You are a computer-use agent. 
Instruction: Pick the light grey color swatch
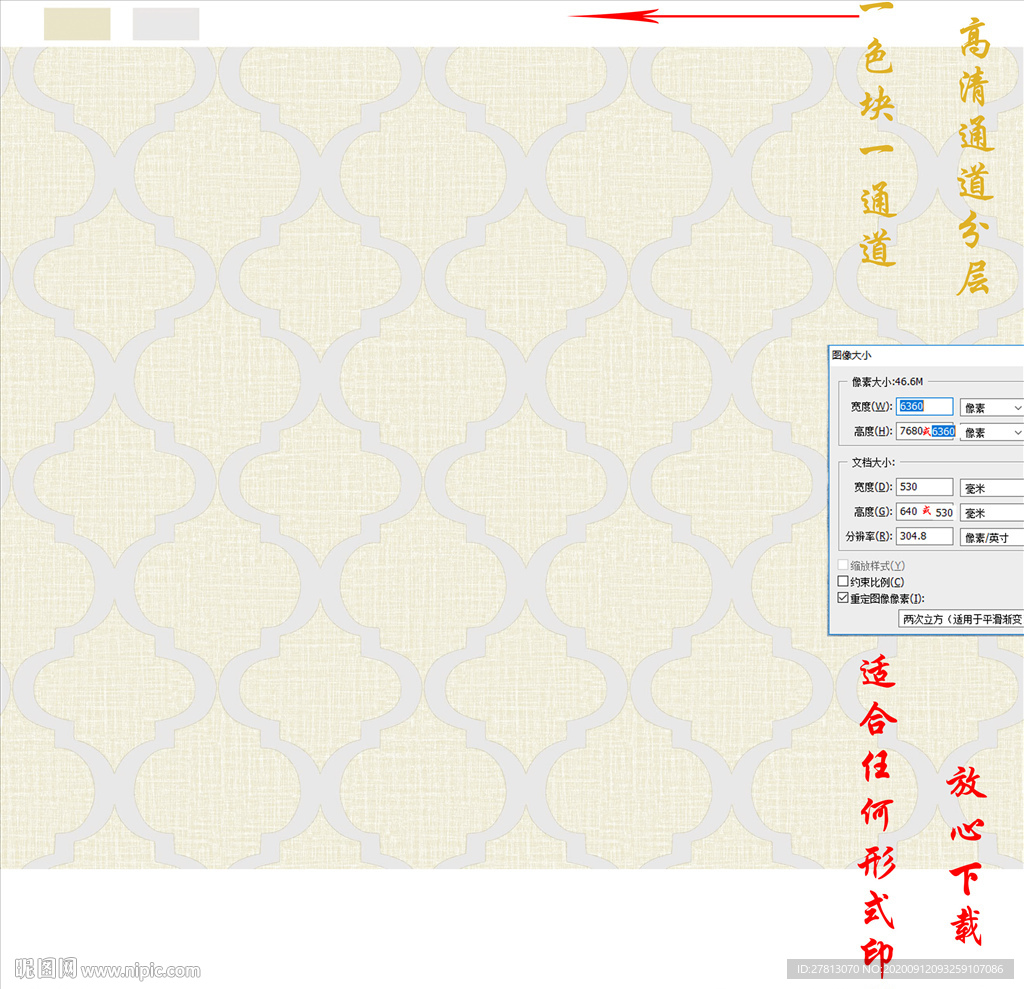click(166, 24)
